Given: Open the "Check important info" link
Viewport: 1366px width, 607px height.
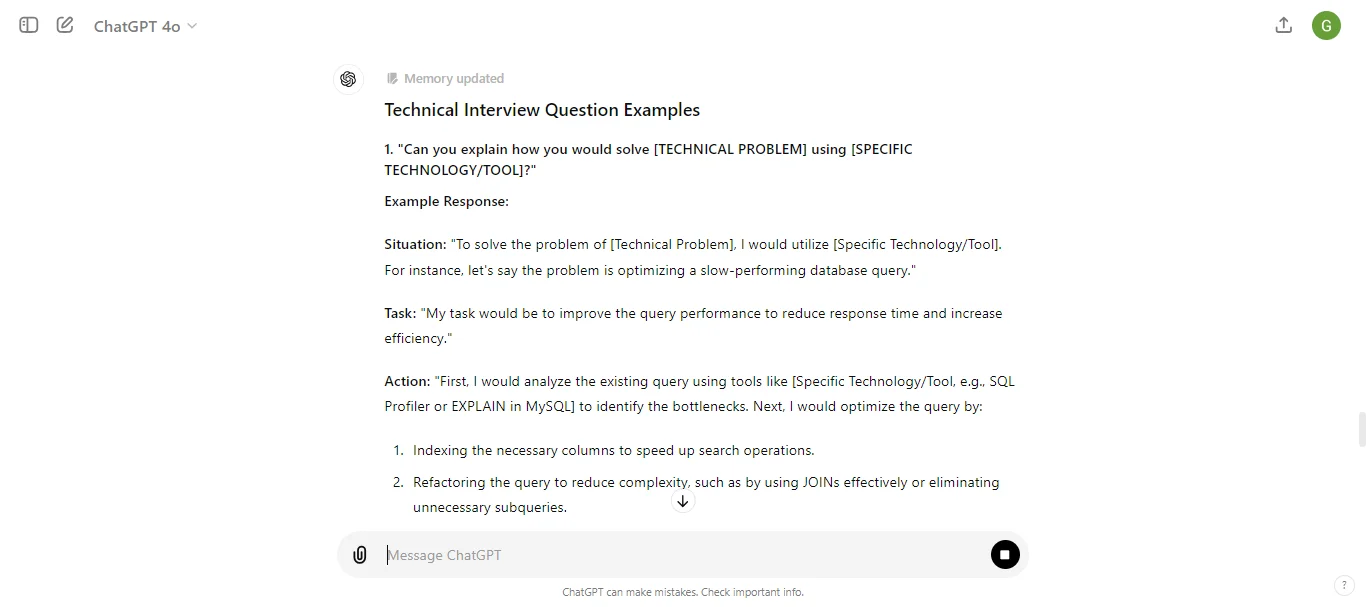Looking at the screenshot, I should click(x=751, y=592).
